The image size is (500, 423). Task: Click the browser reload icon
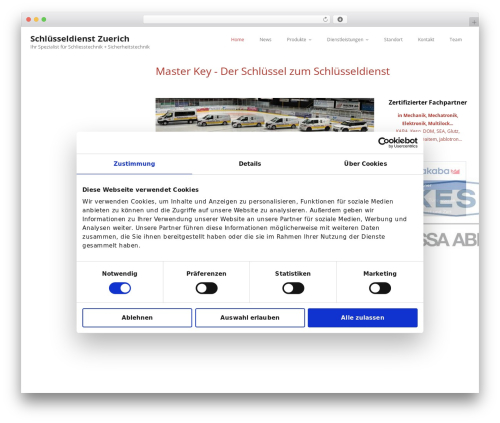tap(325, 20)
